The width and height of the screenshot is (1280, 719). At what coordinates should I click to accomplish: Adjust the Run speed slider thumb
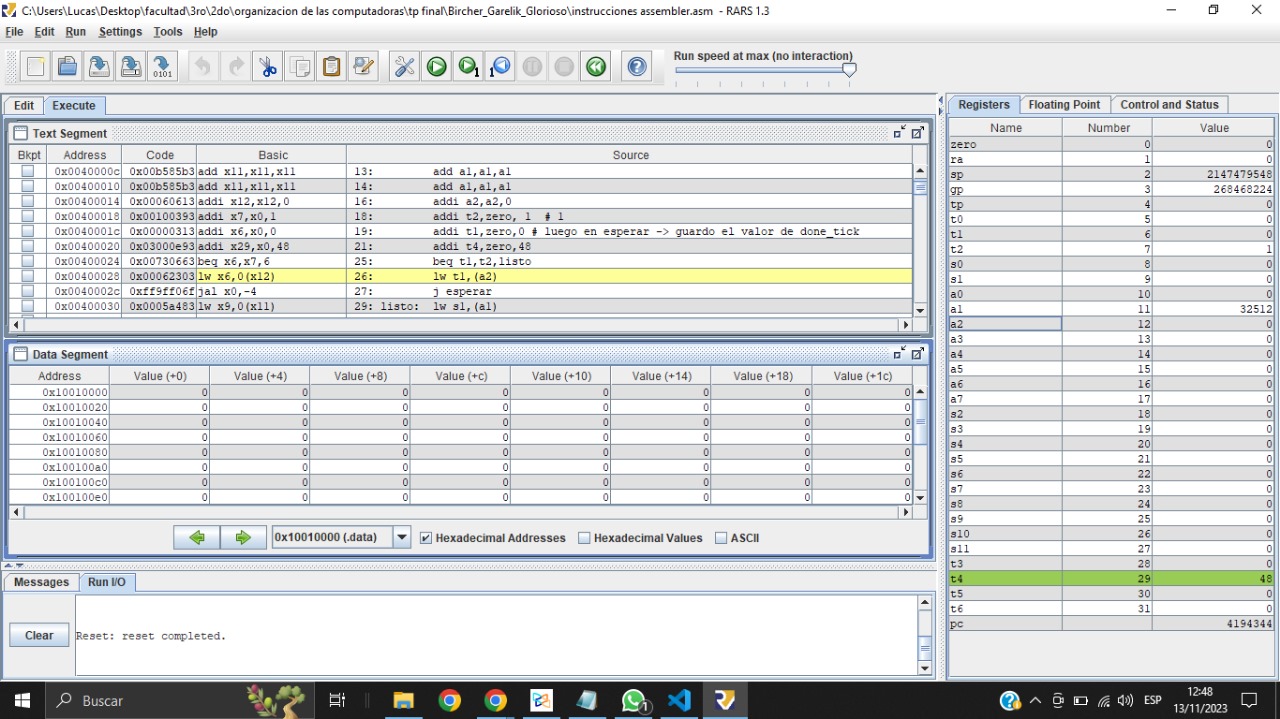849,70
